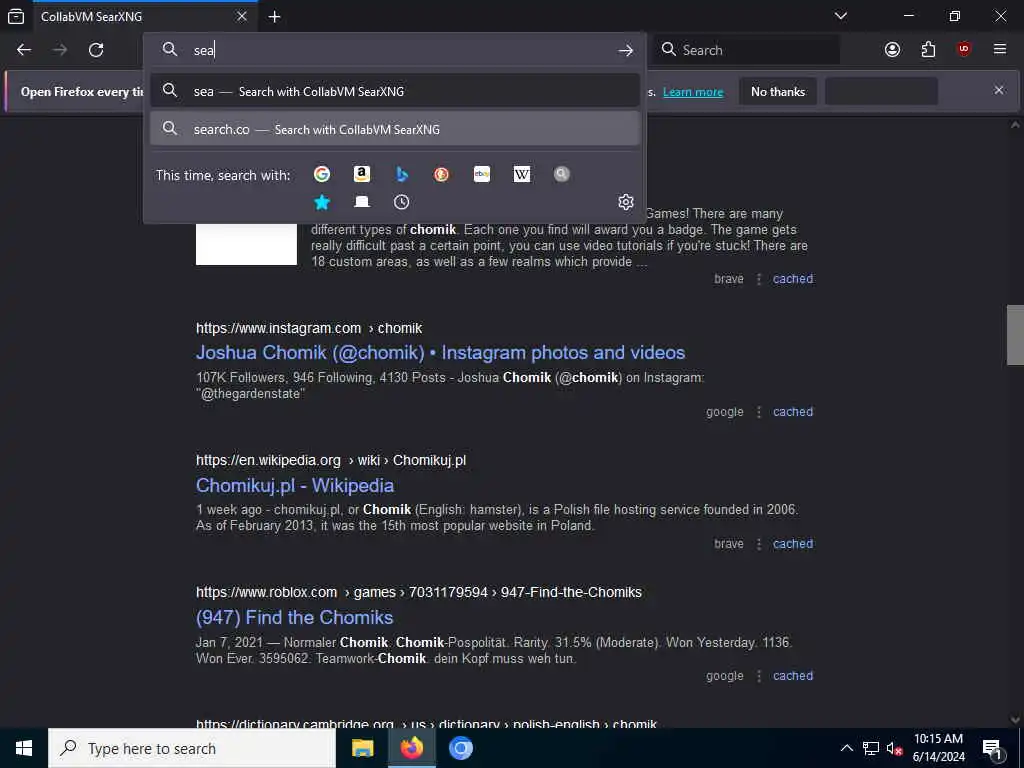The image size is (1024, 768).
Task: Click the https://www.instagram.com › chomik URL
Action: [x=309, y=328]
